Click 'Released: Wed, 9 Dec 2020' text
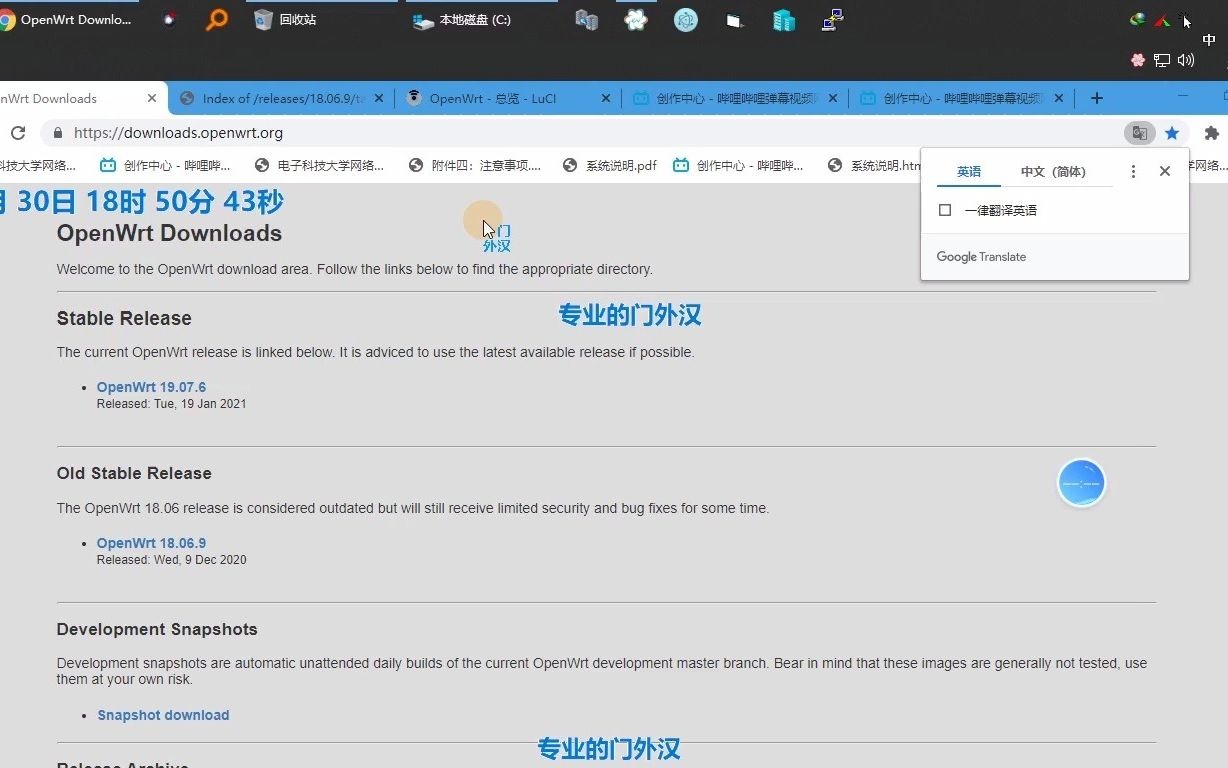Screen dimensions: 1228x768 click(x=171, y=560)
